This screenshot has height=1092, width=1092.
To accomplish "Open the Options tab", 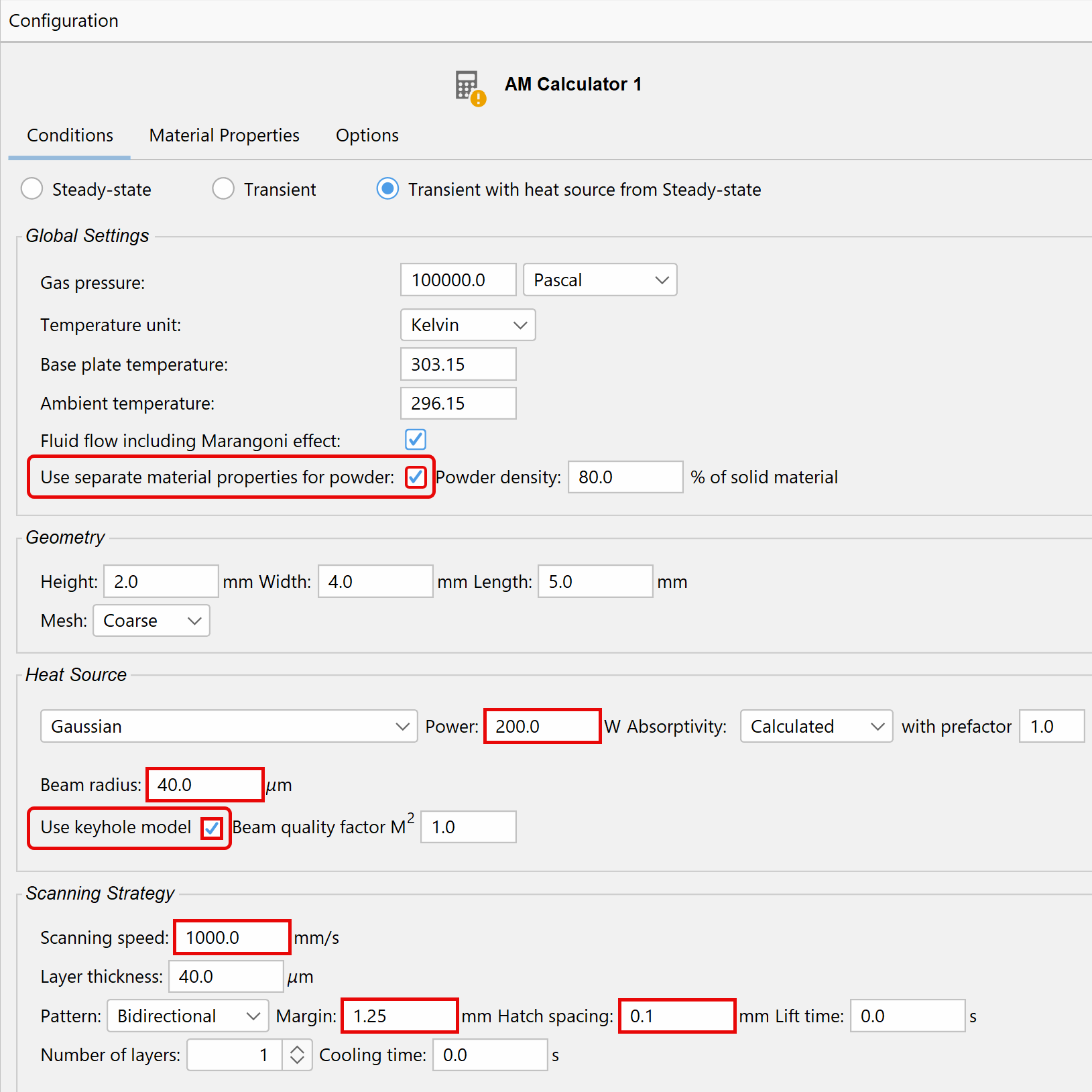I will click(367, 135).
